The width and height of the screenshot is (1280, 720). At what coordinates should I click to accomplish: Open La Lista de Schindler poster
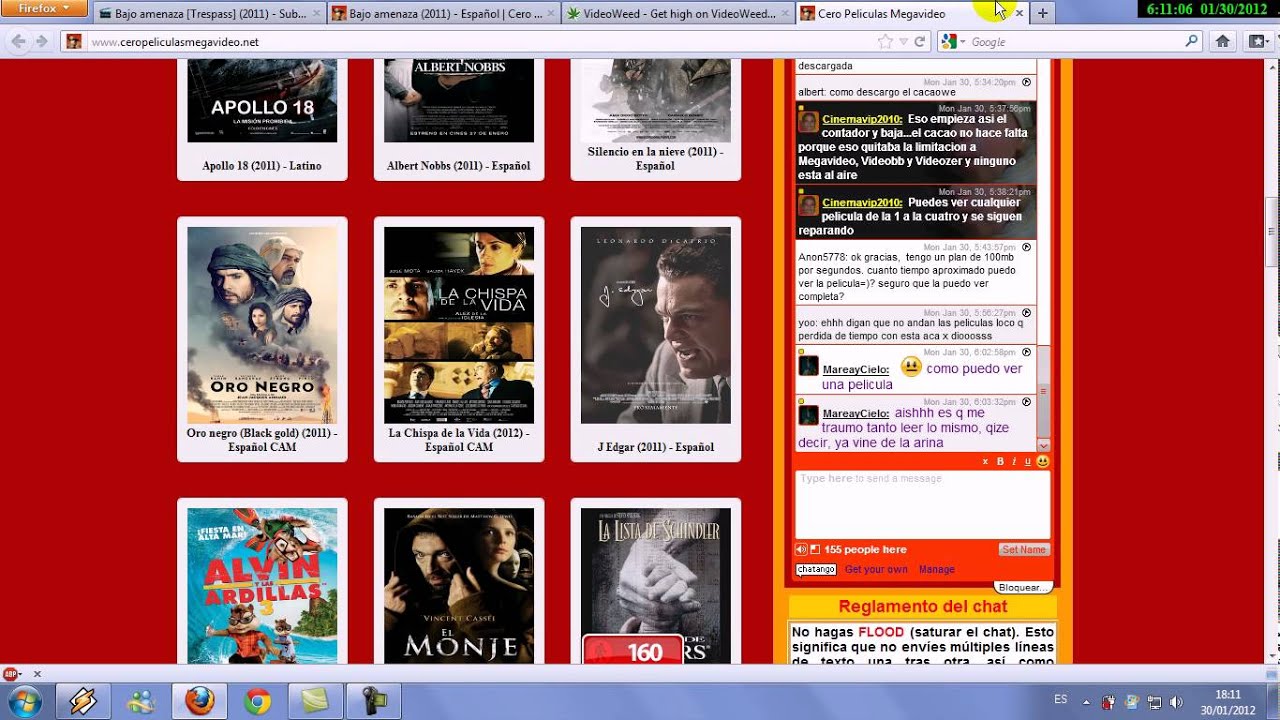click(656, 586)
